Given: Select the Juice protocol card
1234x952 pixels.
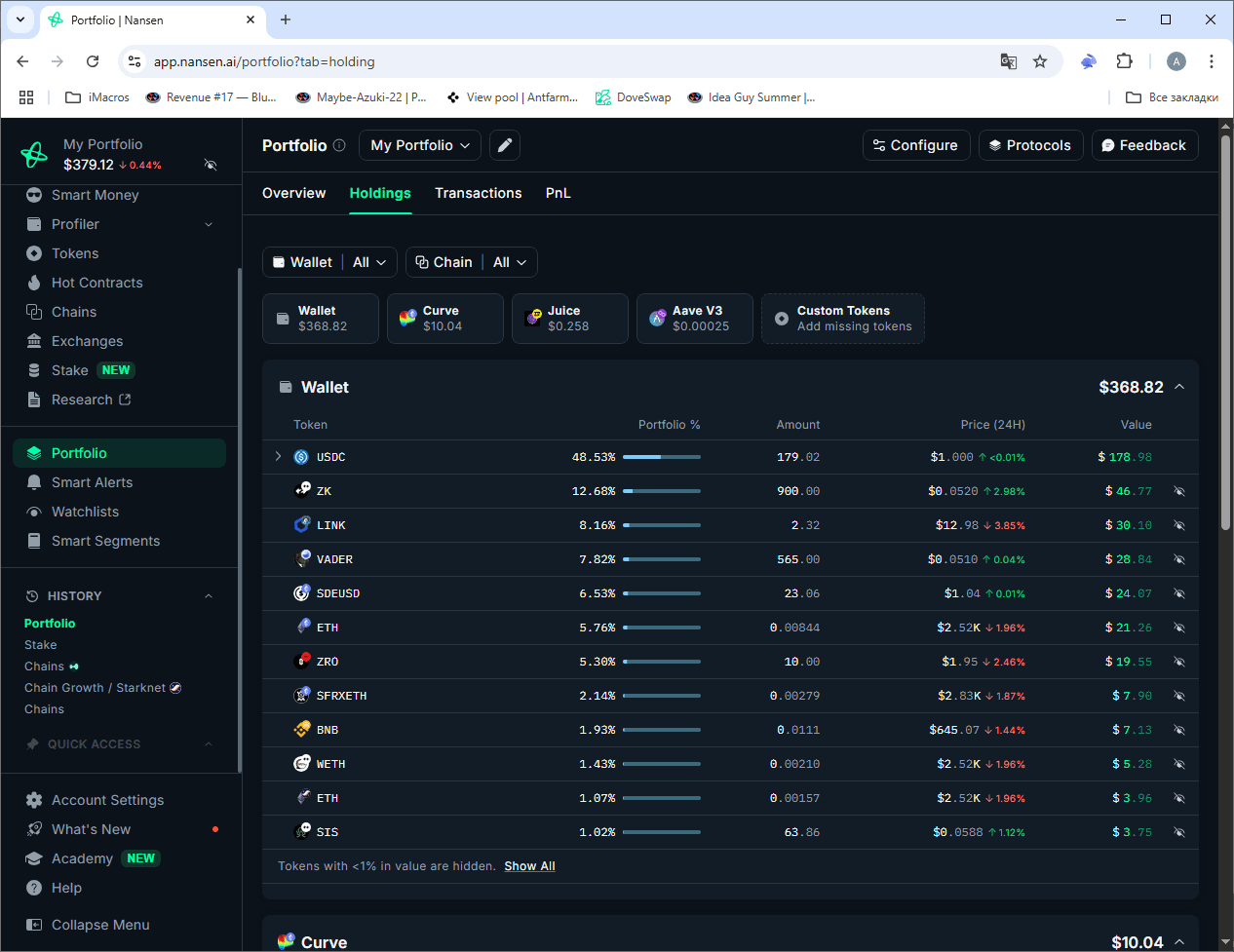Looking at the screenshot, I should (570, 319).
